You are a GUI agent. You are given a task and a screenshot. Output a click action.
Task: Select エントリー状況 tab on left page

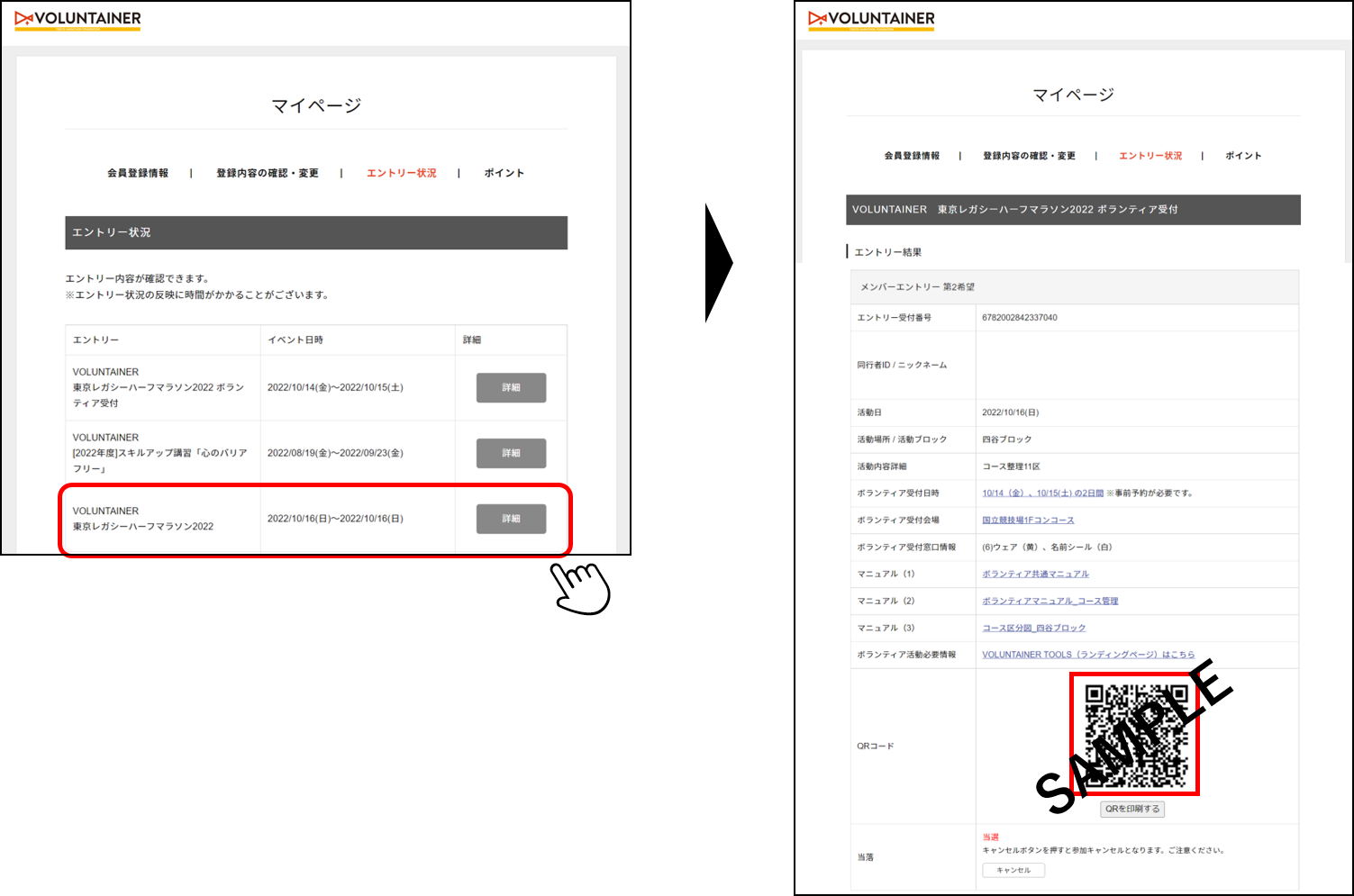click(x=401, y=173)
